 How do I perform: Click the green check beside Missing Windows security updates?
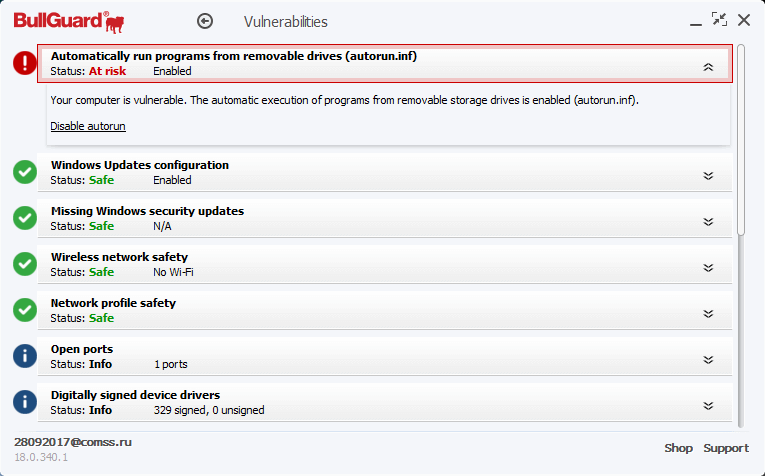click(25, 218)
